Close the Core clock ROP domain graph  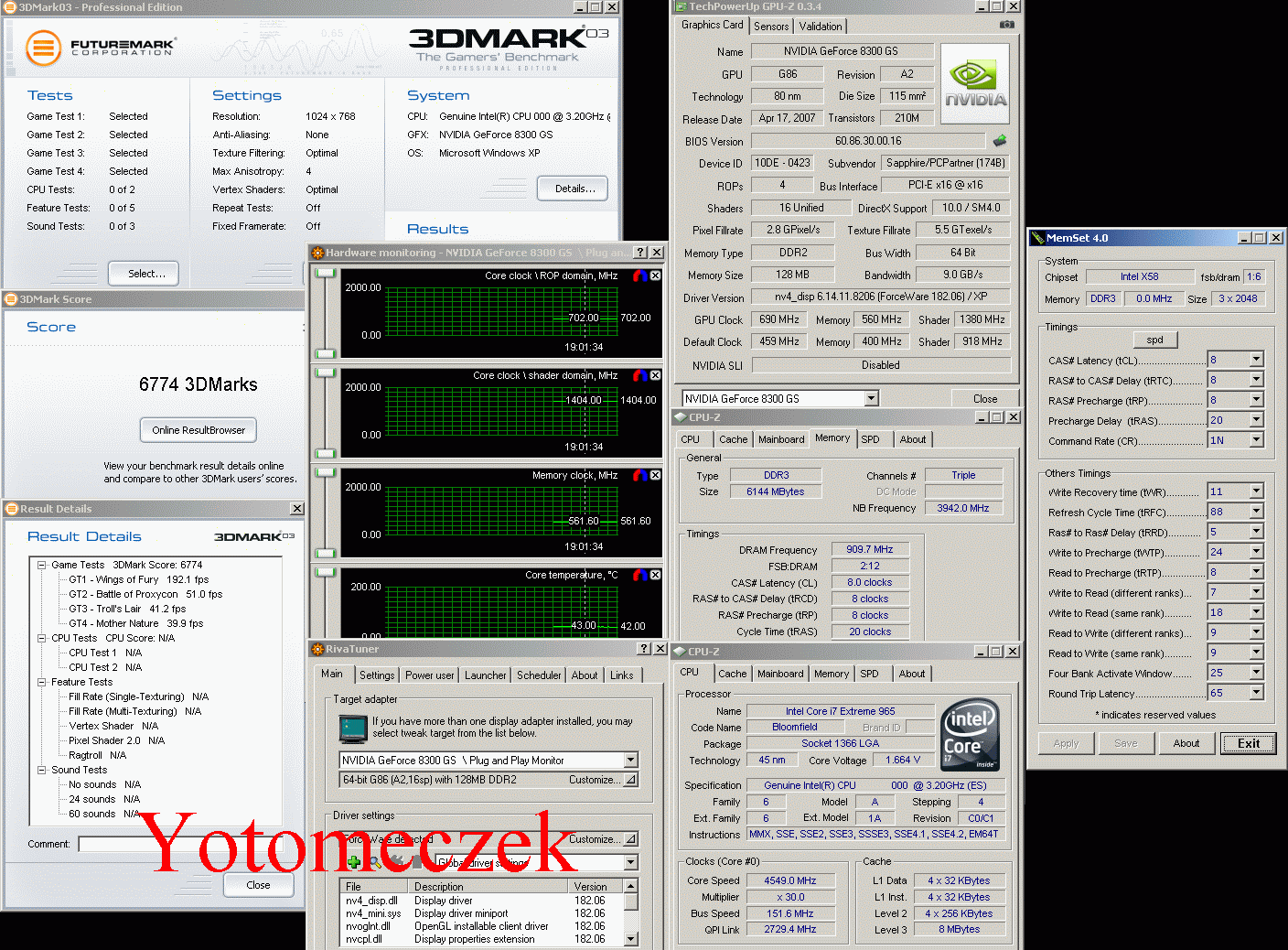click(655, 275)
